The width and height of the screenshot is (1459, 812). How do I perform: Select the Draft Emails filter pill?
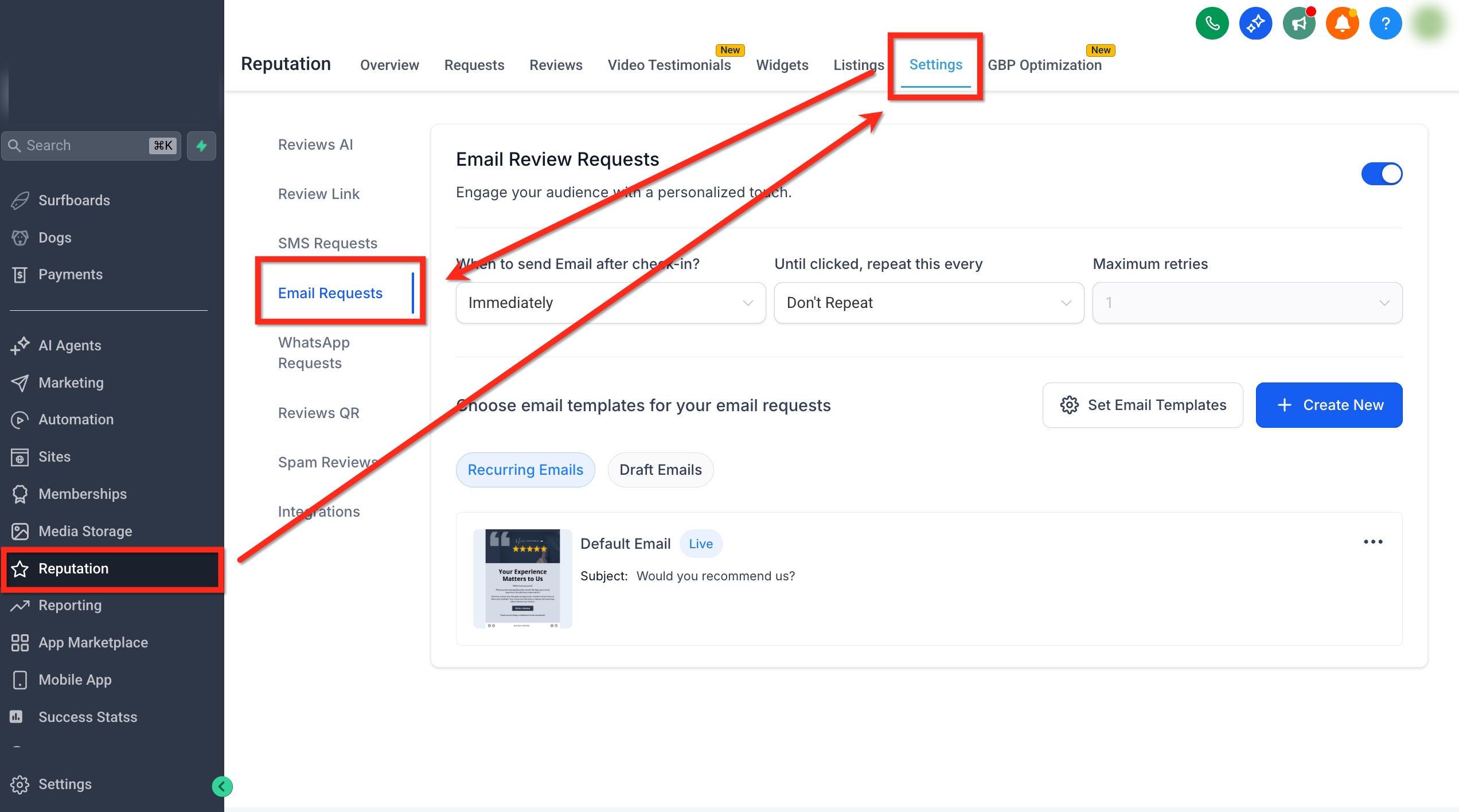pos(661,470)
